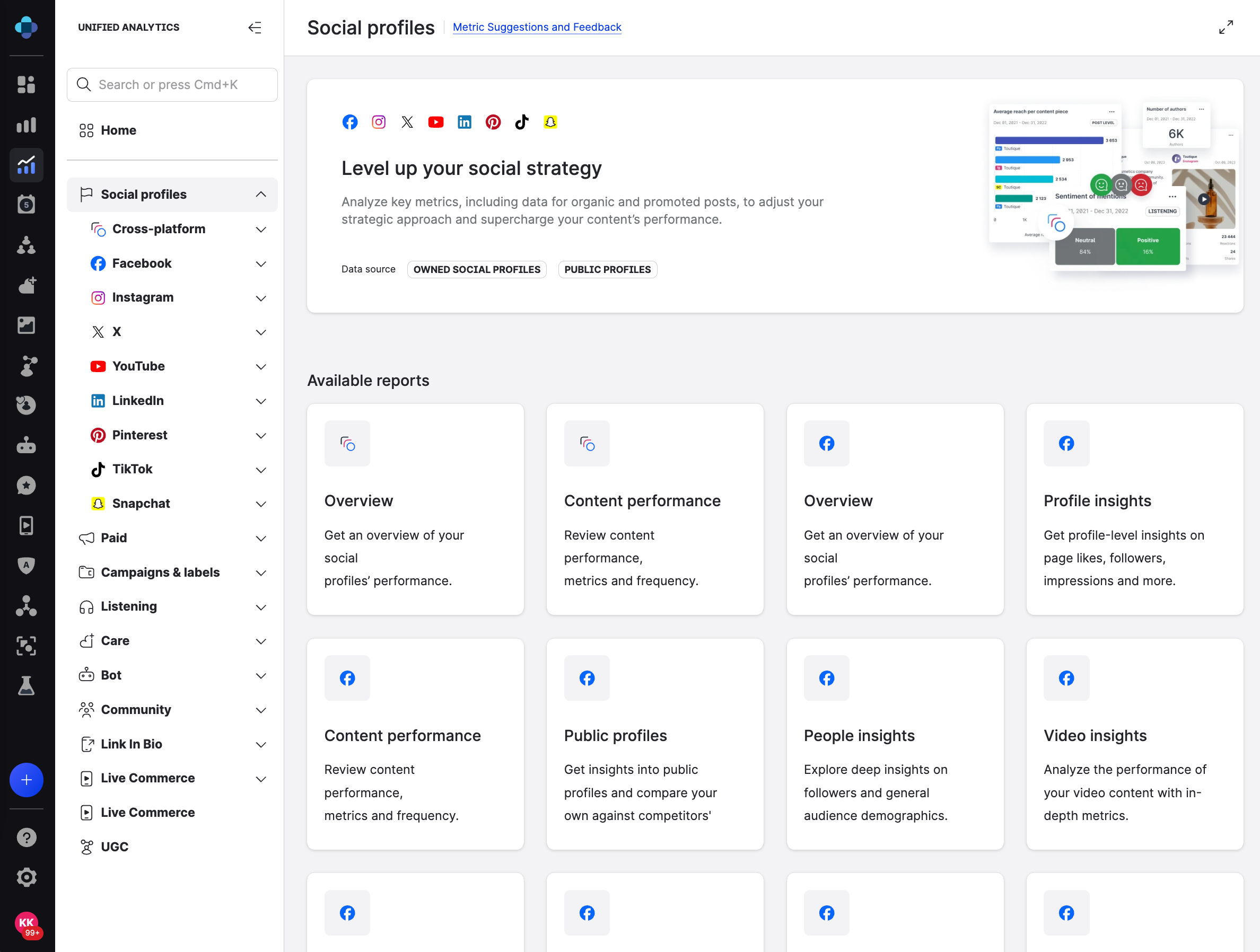Expand the Campaigns & labels section
Viewport: 1260px width, 952px height.
tap(261, 573)
